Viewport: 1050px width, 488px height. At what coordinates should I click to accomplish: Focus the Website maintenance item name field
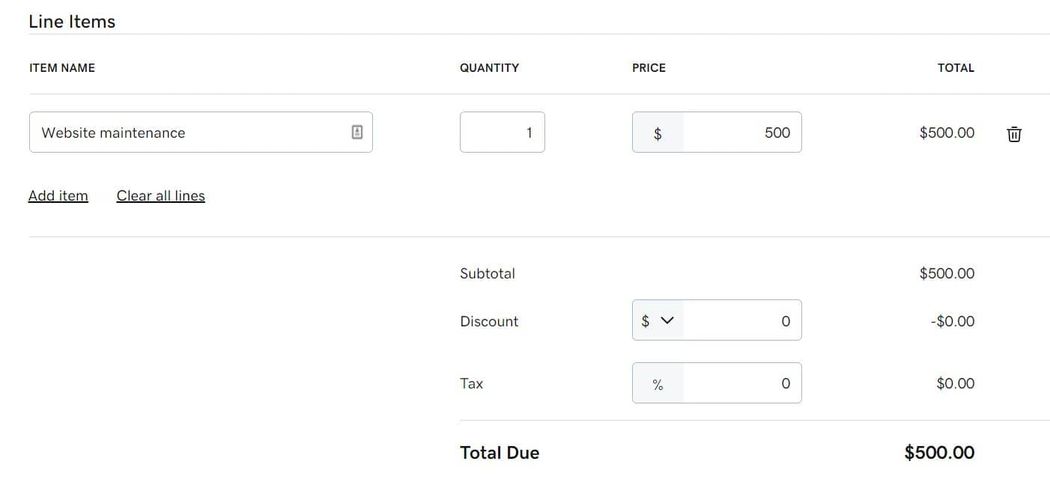pyautogui.click(x=201, y=132)
